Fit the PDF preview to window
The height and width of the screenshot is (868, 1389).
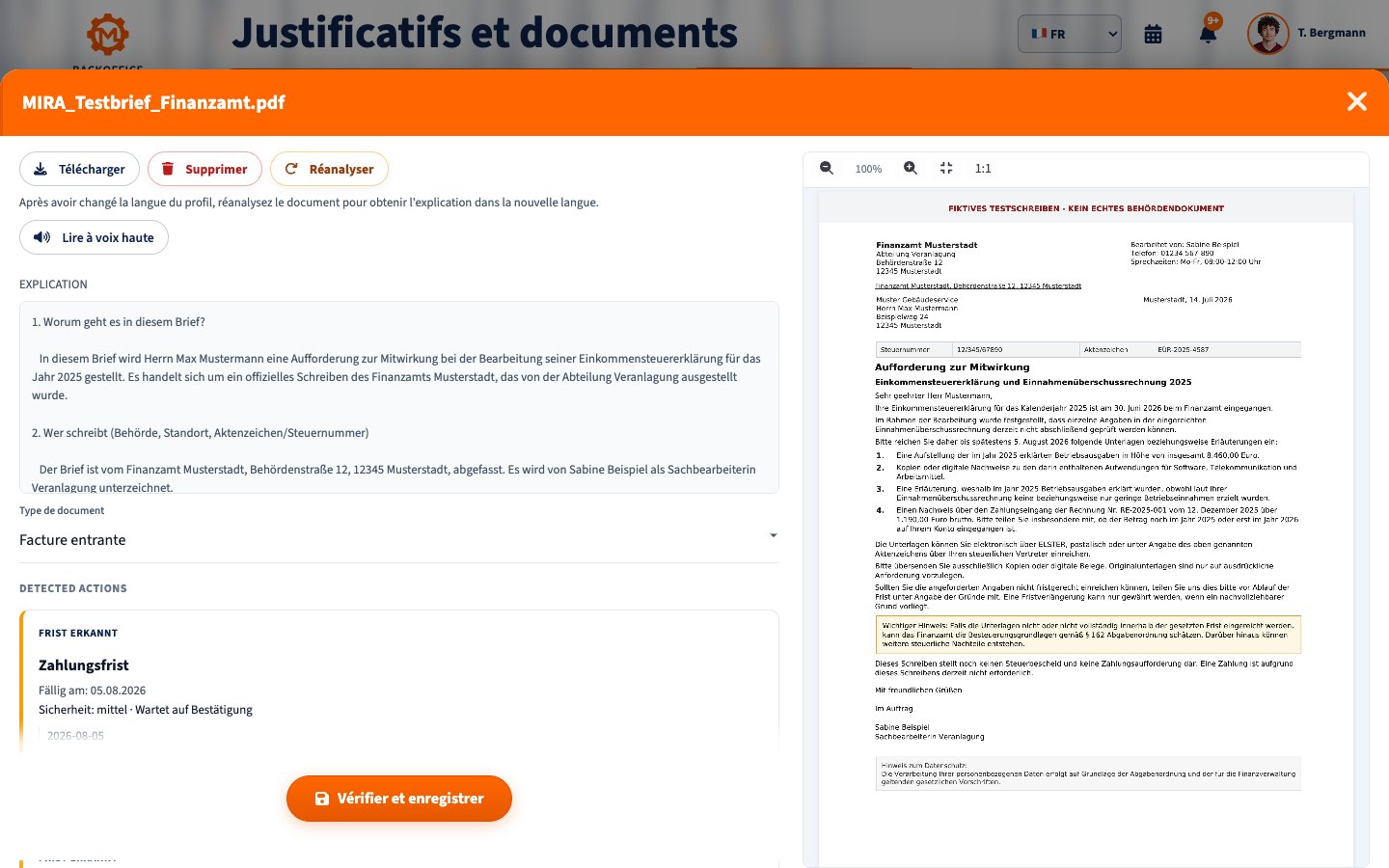[946, 168]
